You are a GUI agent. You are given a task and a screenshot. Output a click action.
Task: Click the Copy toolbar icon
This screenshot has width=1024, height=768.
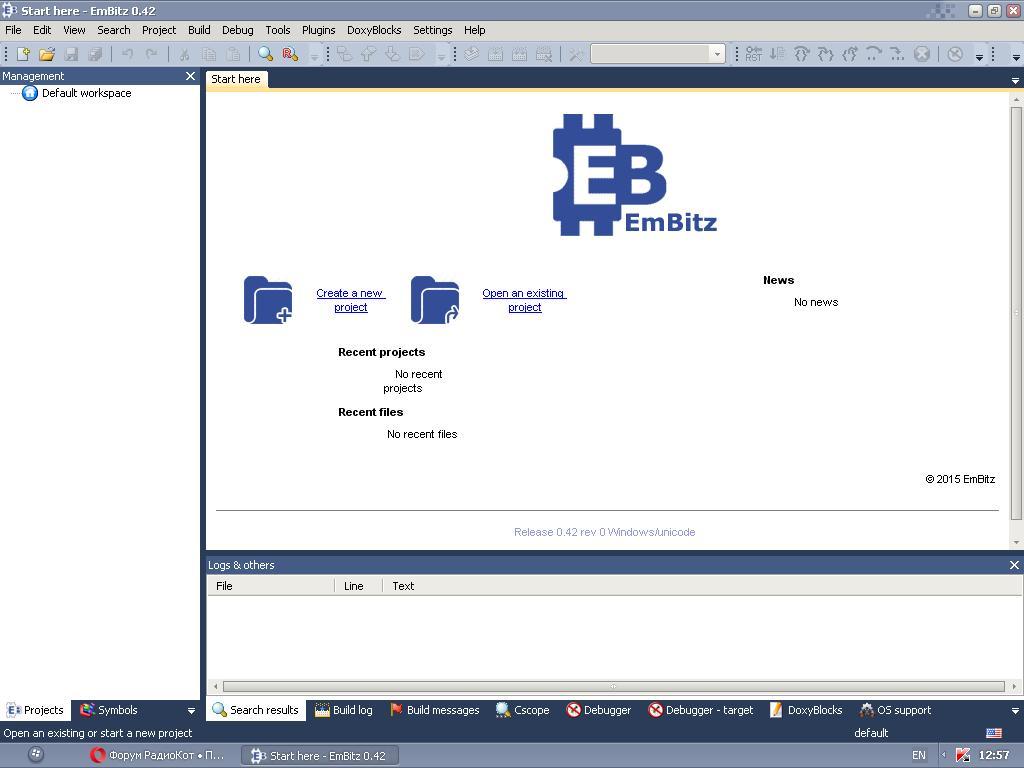[209, 54]
